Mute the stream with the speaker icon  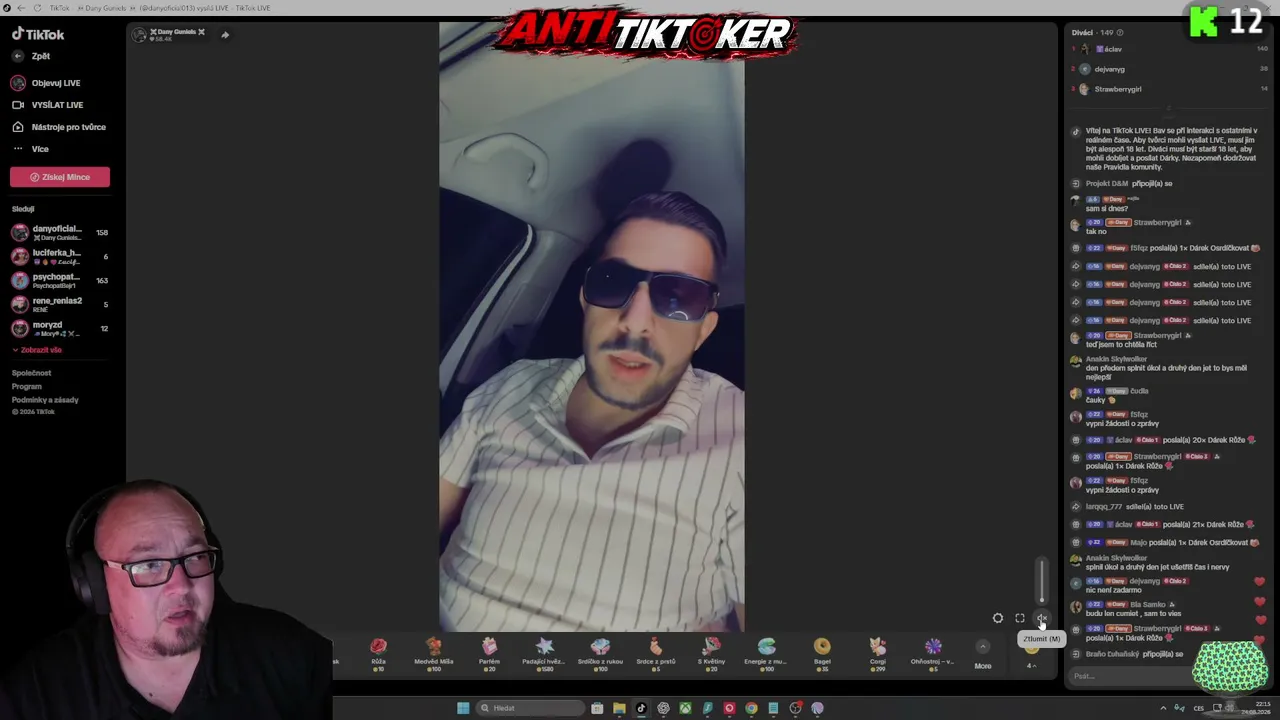1042,619
